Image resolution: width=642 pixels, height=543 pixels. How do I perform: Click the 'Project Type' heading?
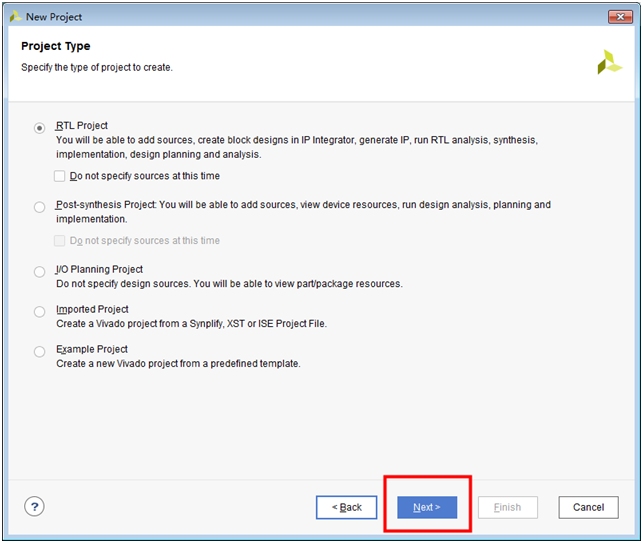[56, 46]
